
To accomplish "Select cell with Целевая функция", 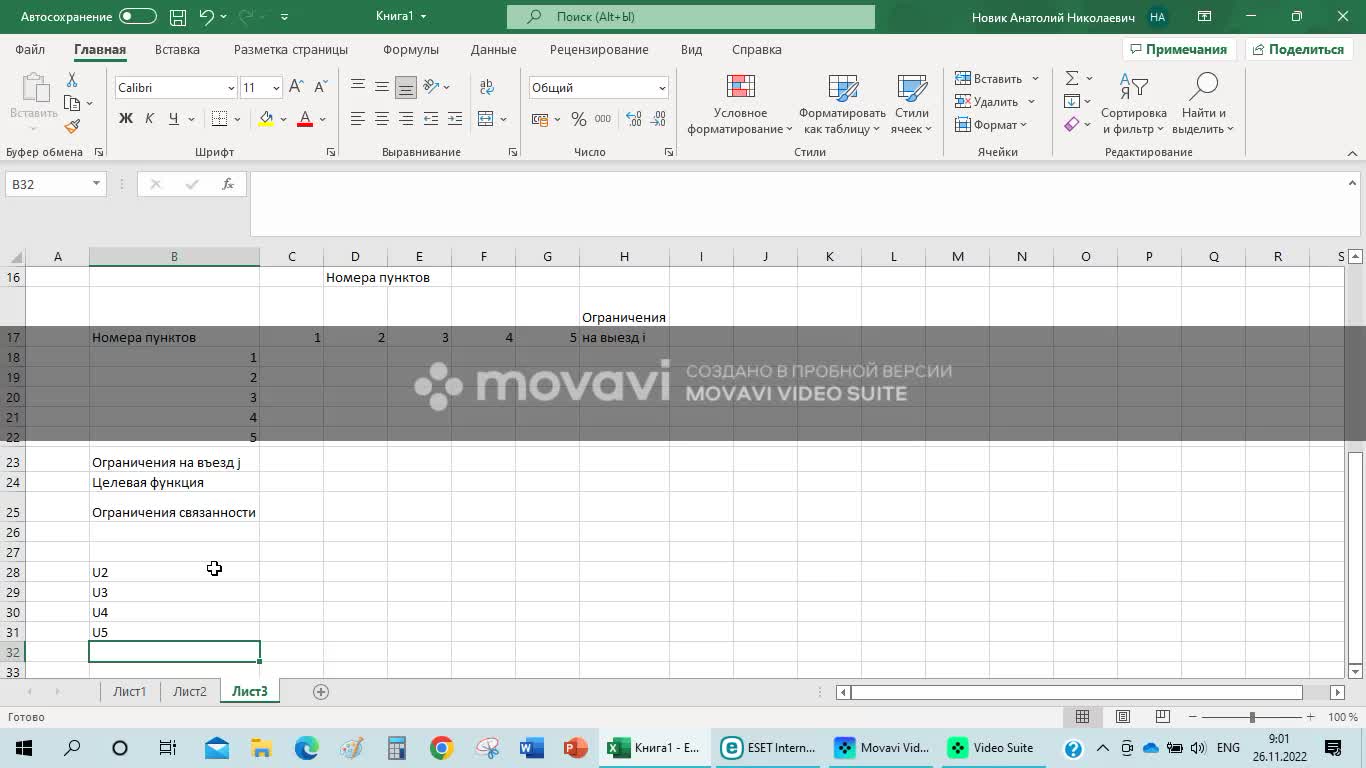I will pos(174,482).
